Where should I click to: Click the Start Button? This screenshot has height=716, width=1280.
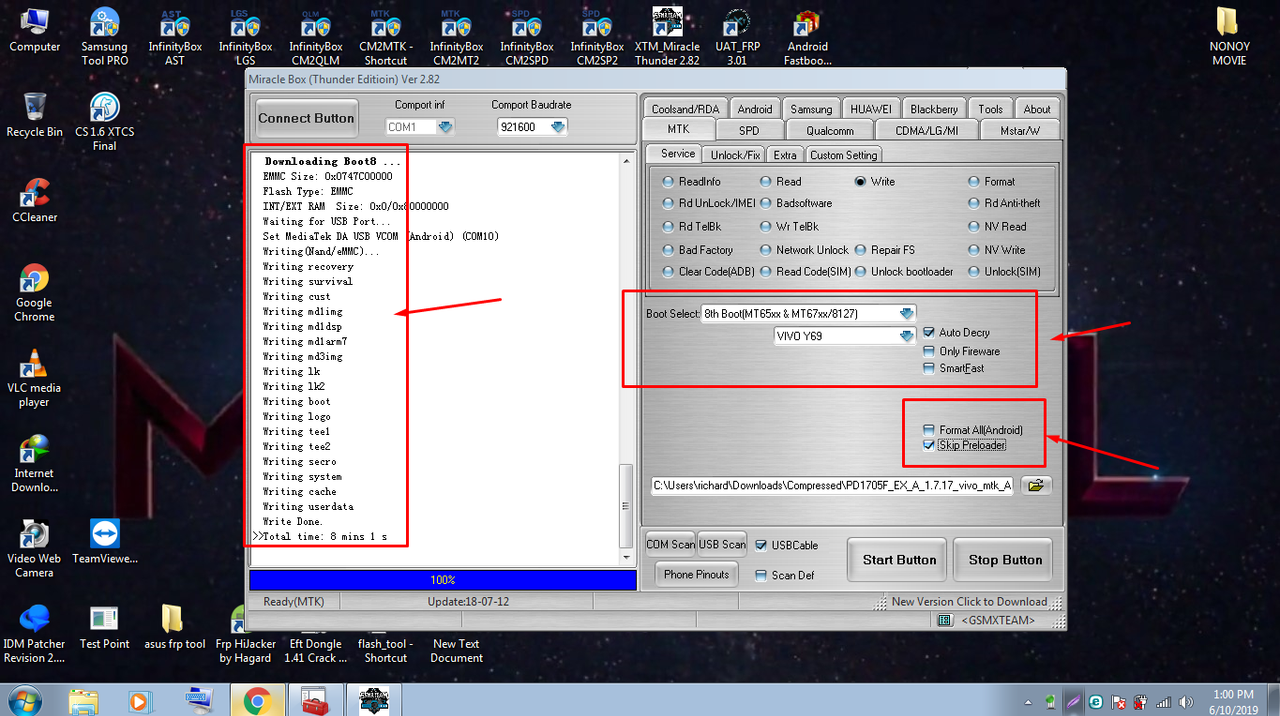pyautogui.click(x=899, y=560)
